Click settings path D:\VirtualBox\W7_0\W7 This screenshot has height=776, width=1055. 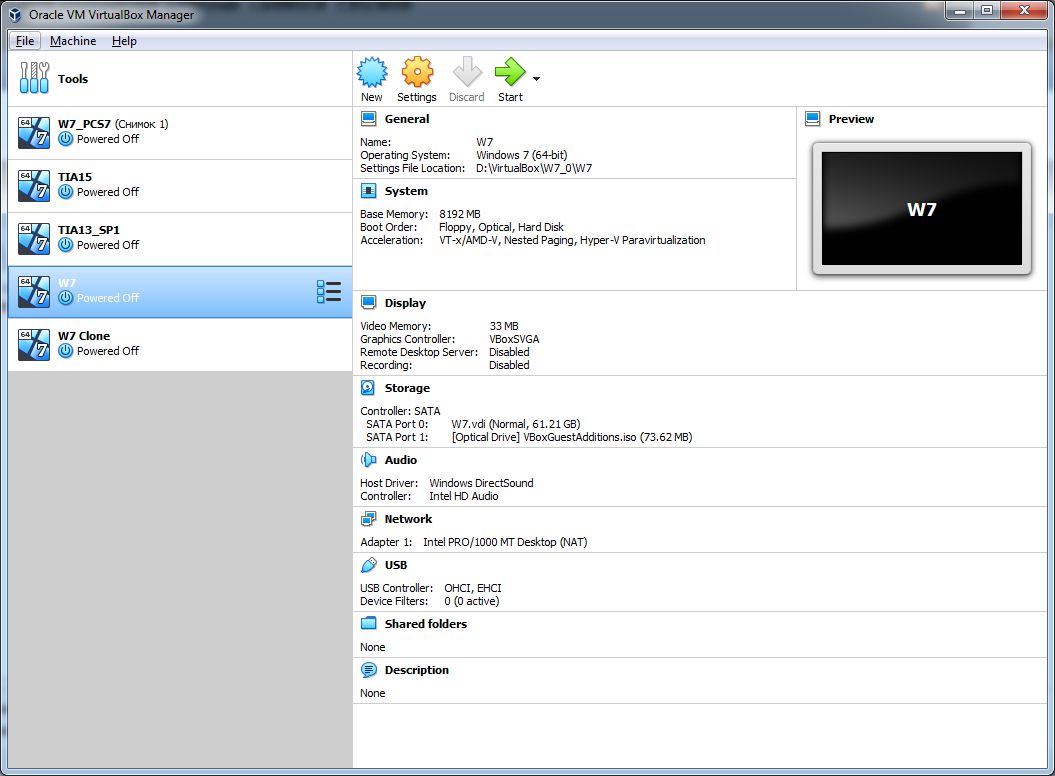[x=534, y=168]
